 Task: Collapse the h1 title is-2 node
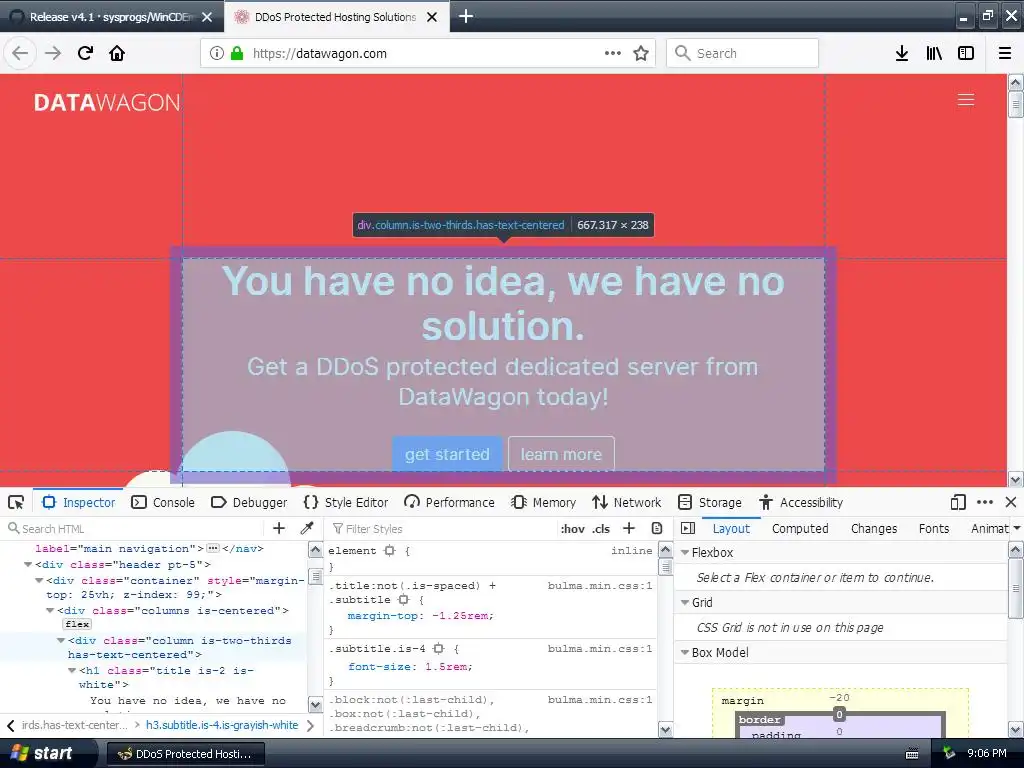[72, 670]
